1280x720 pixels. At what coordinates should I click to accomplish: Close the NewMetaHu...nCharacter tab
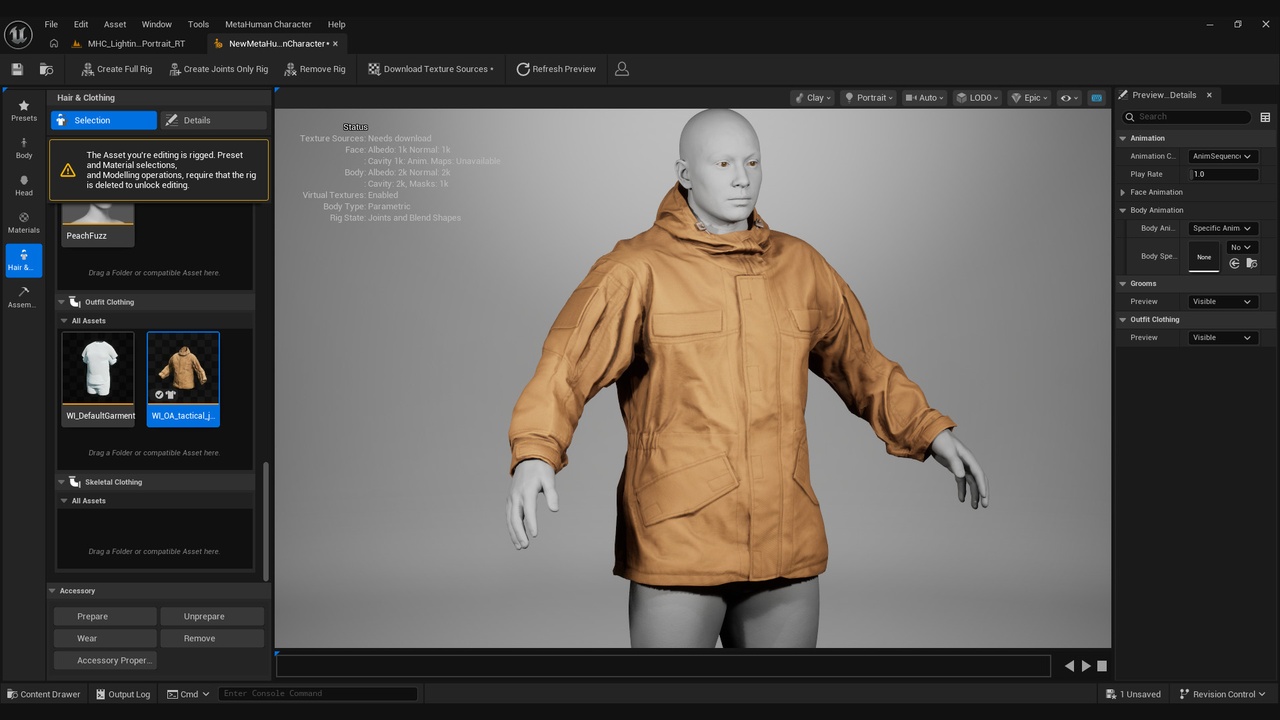click(x=335, y=44)
